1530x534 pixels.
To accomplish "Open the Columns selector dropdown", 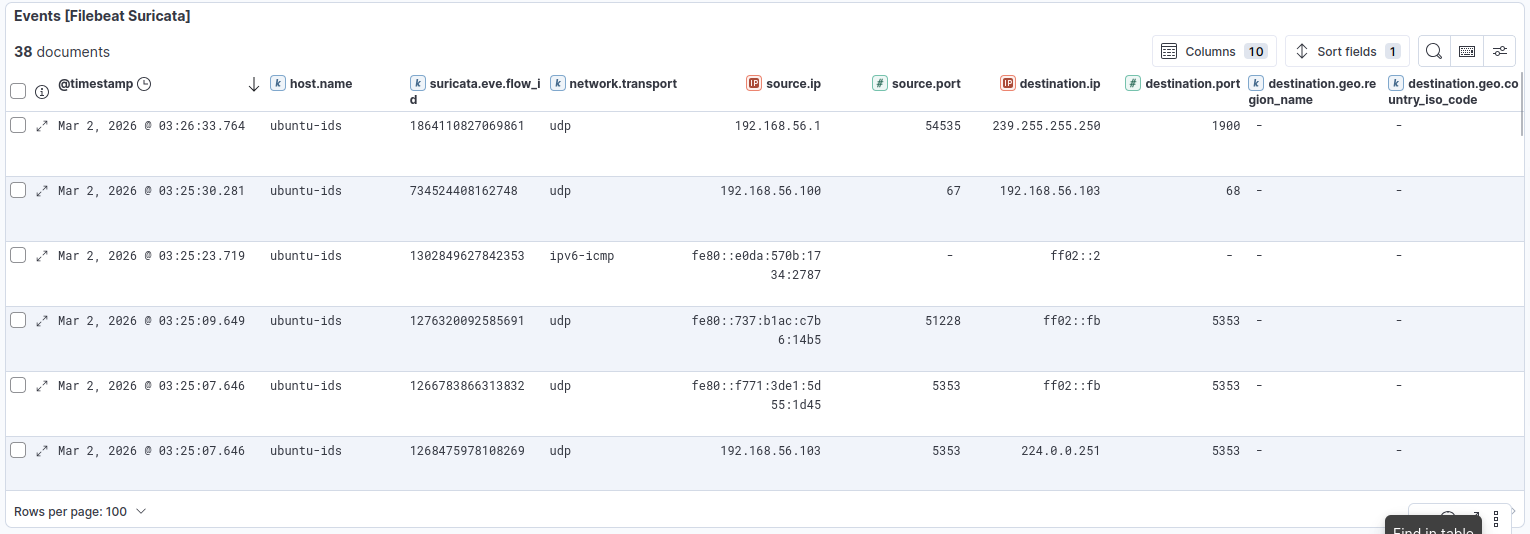I will pos(1214,51).
